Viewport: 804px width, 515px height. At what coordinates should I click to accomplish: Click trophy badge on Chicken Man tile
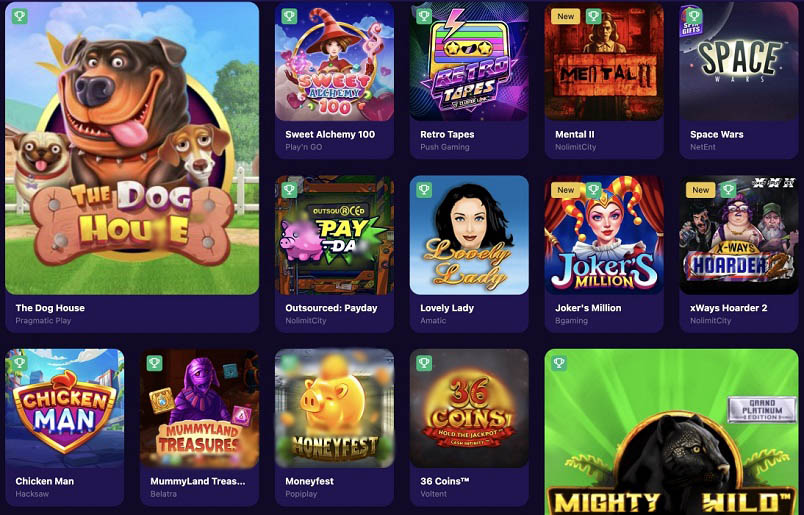(20, 363)
